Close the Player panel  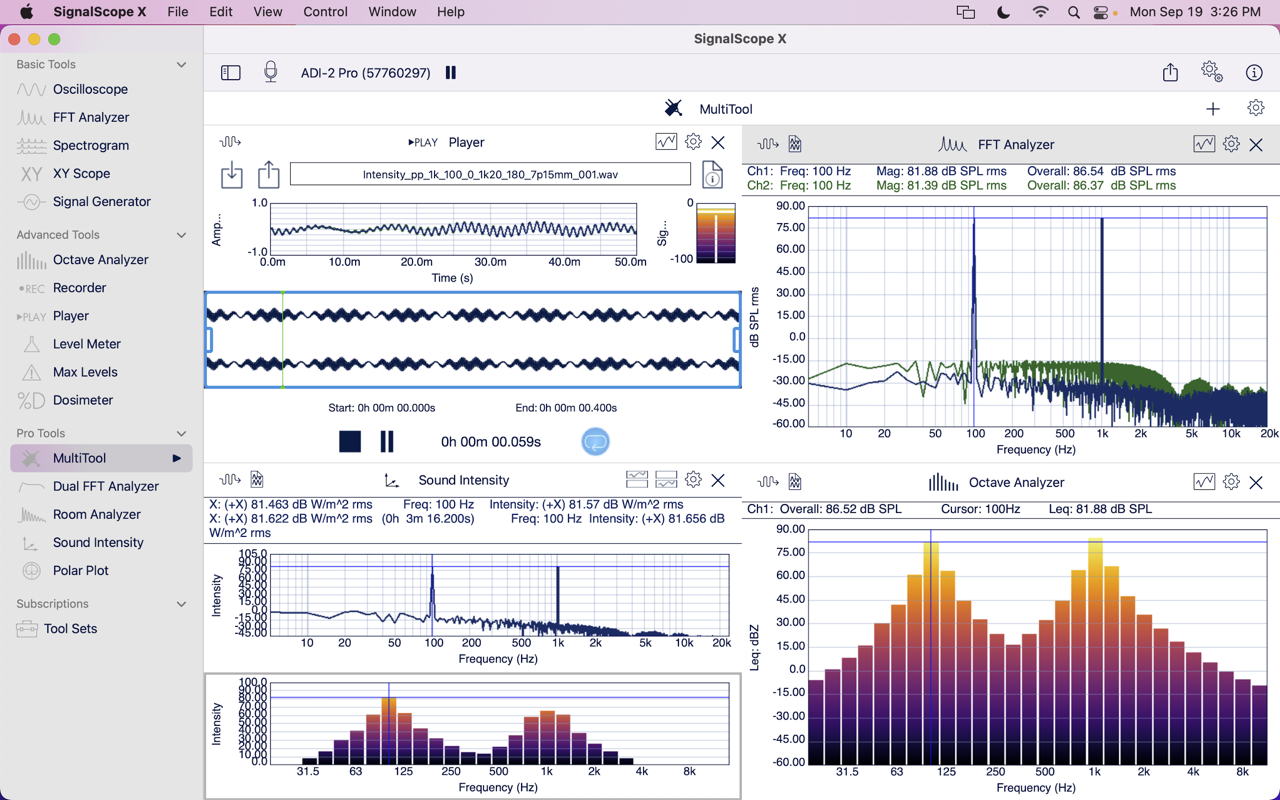[x=718, y=143]
